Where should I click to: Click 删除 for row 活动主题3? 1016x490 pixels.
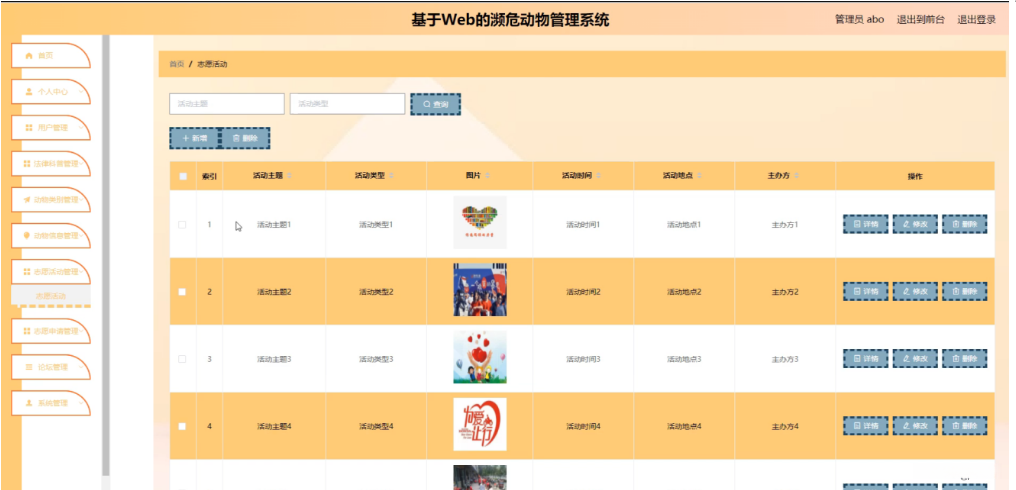(x=965, y=358)
